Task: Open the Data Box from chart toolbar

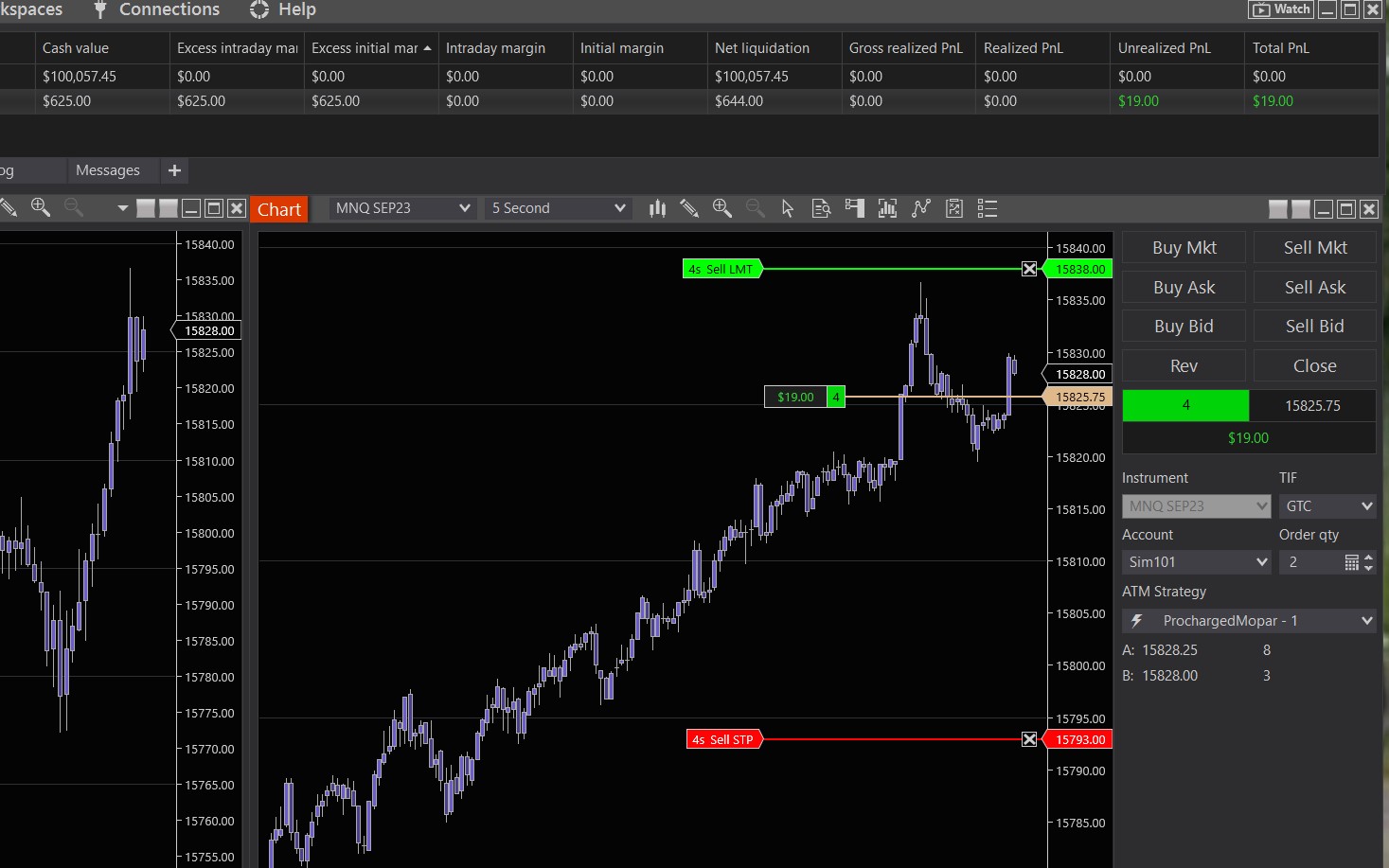Action: pyautogui.click(x=821, y=208)
